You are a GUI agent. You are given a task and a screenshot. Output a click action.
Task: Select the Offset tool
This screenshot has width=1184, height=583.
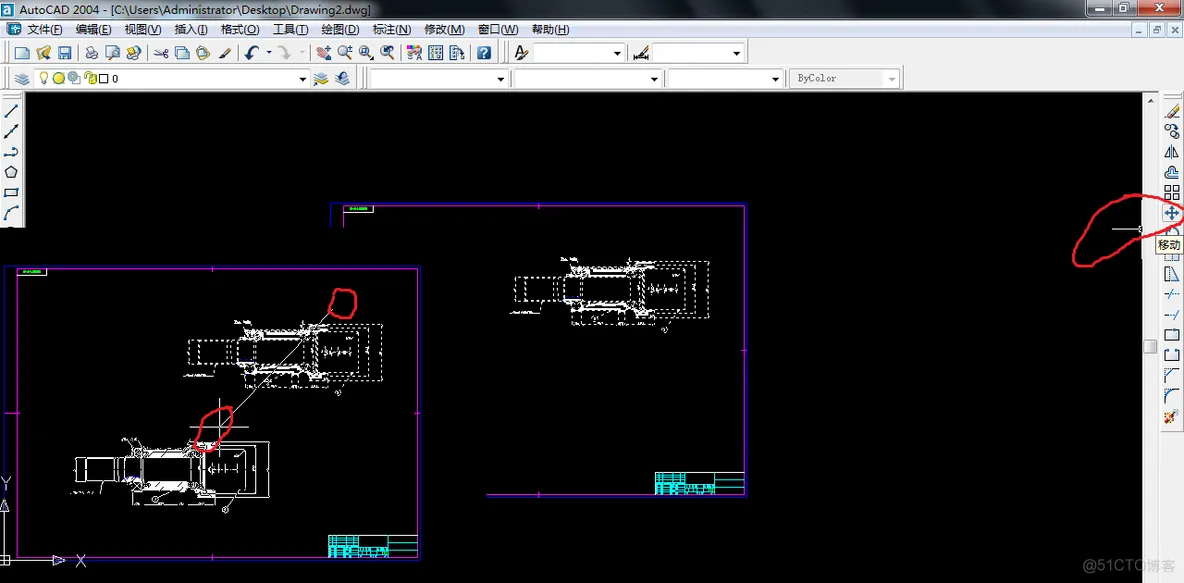(1172, 172)
